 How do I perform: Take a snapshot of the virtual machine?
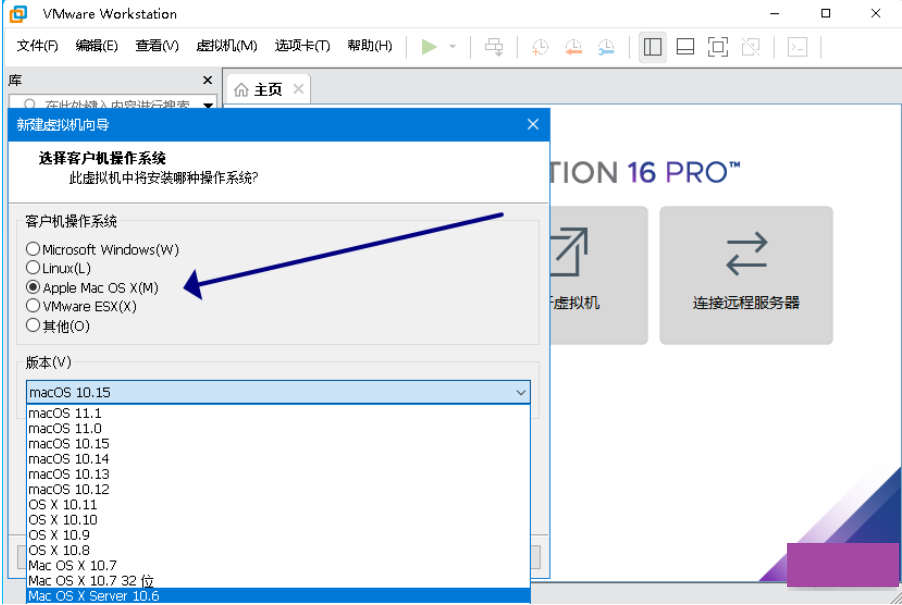tap(540, 46)
